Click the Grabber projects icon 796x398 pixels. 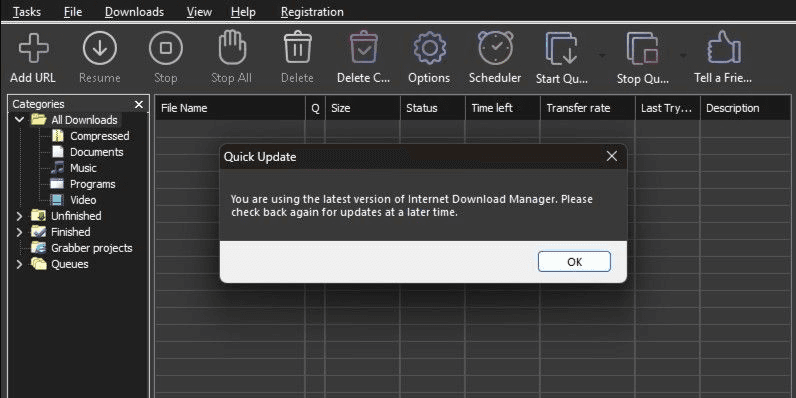point(39,248)
